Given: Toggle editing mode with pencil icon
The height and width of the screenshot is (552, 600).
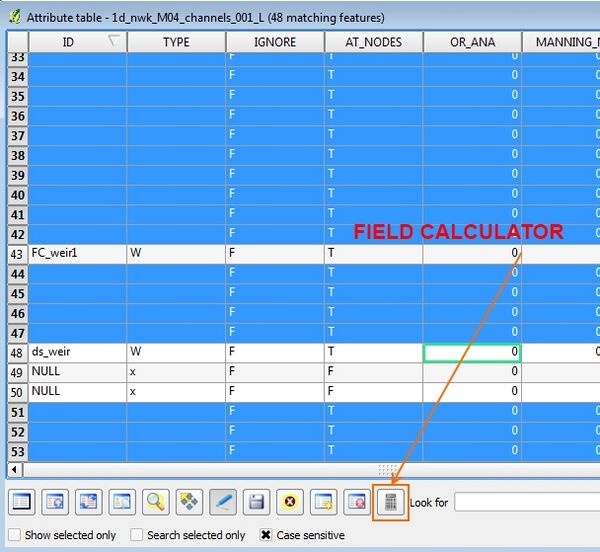Looking at the screenshot, I should (223, 502).
